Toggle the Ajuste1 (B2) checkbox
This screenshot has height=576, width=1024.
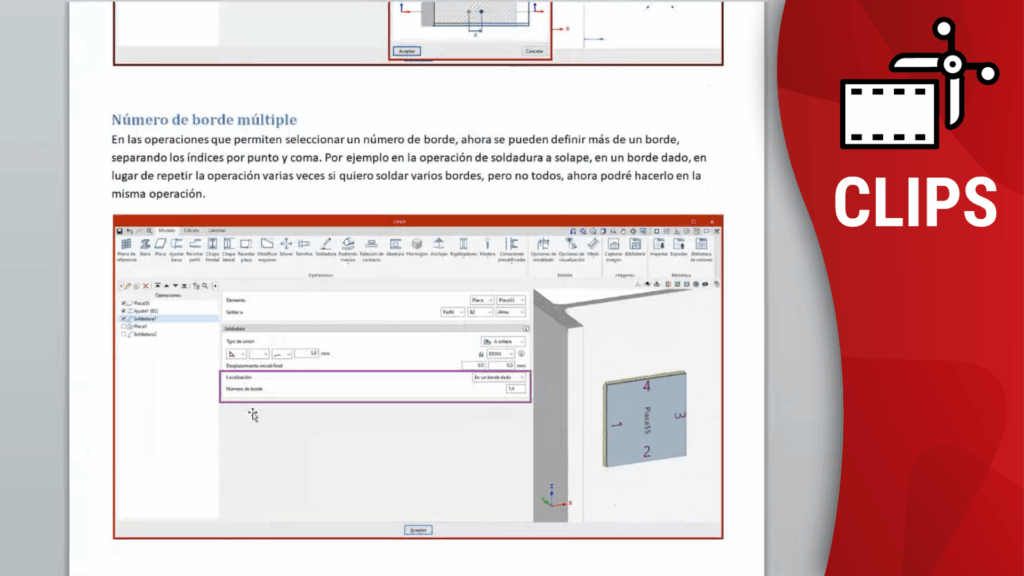click(x=124, y=310)
